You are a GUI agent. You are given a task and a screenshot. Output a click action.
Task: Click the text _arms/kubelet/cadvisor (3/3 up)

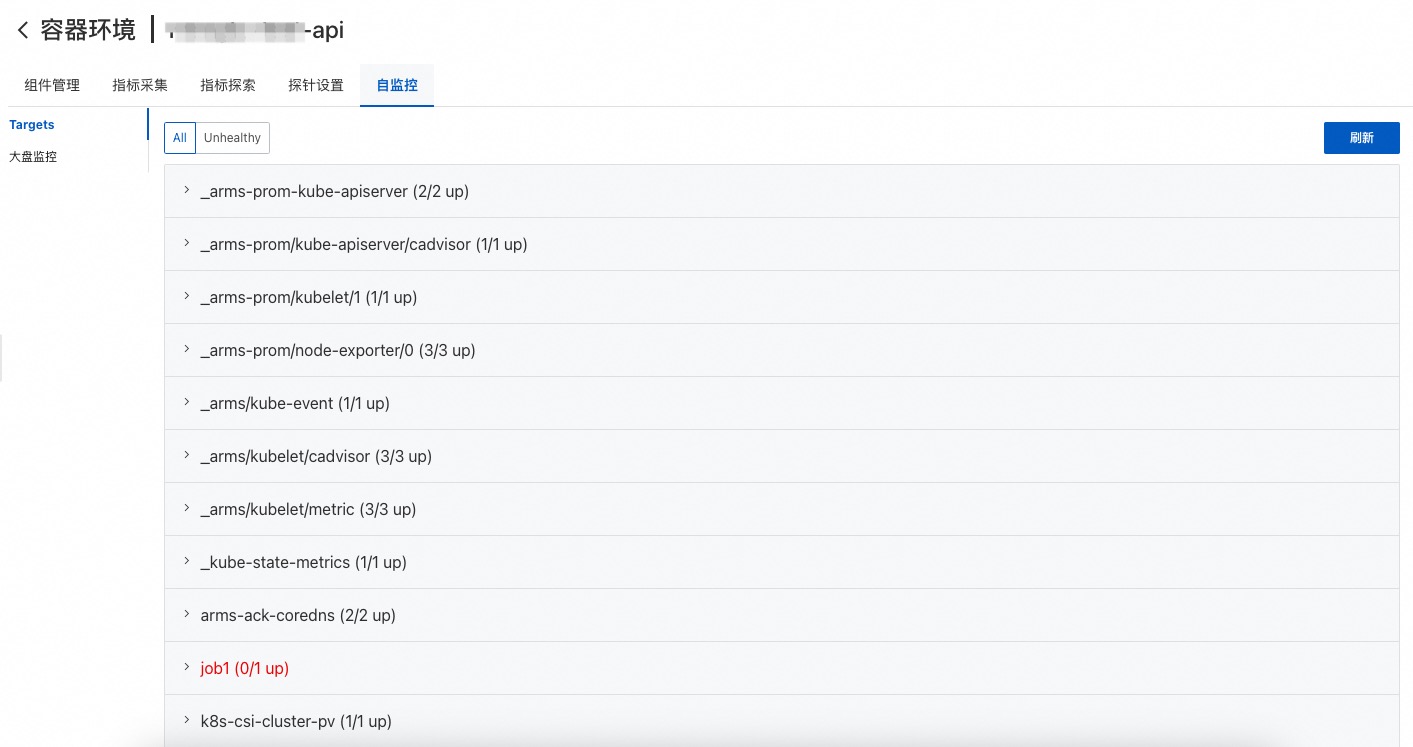pyautogui.click(x=316, y=456)
